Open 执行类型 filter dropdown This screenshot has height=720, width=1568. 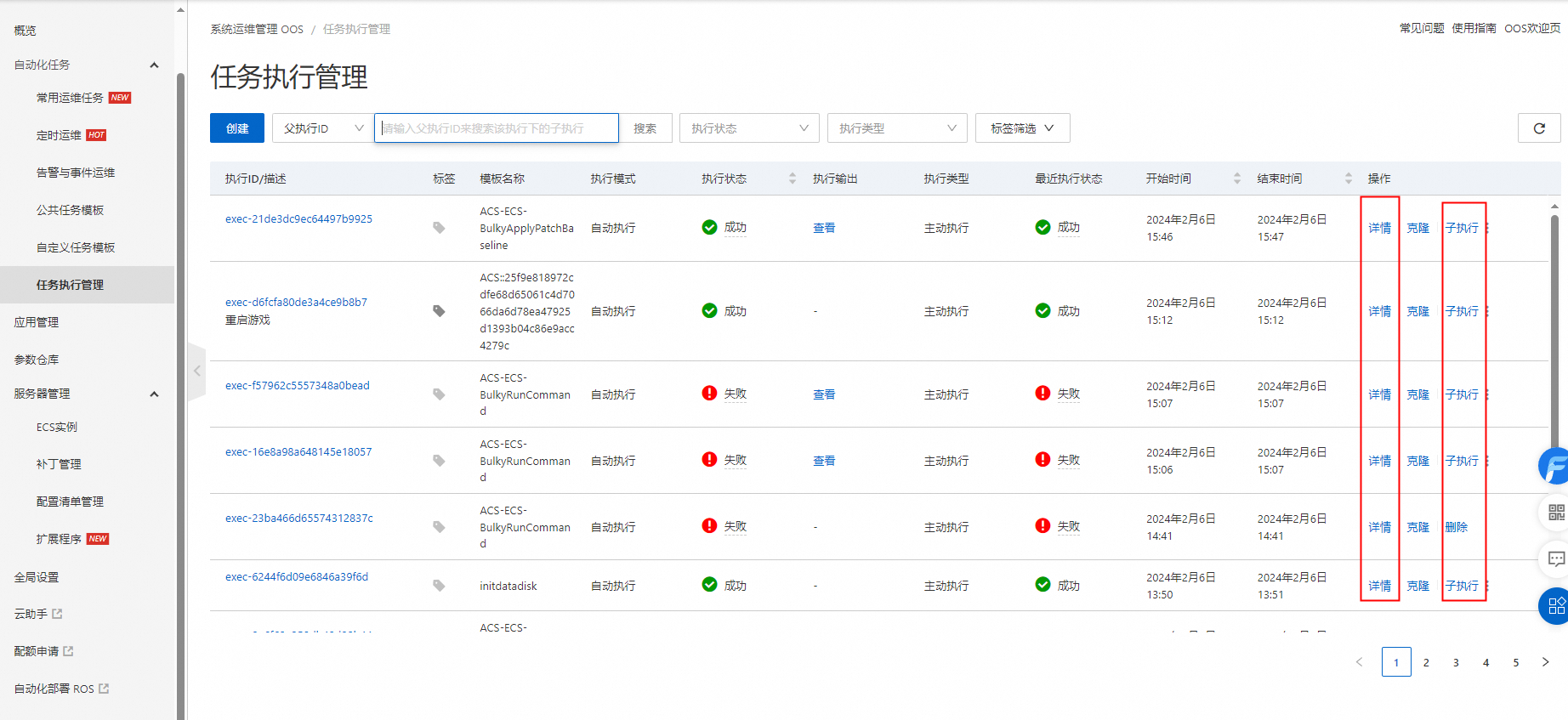click(x=897, y=128)
